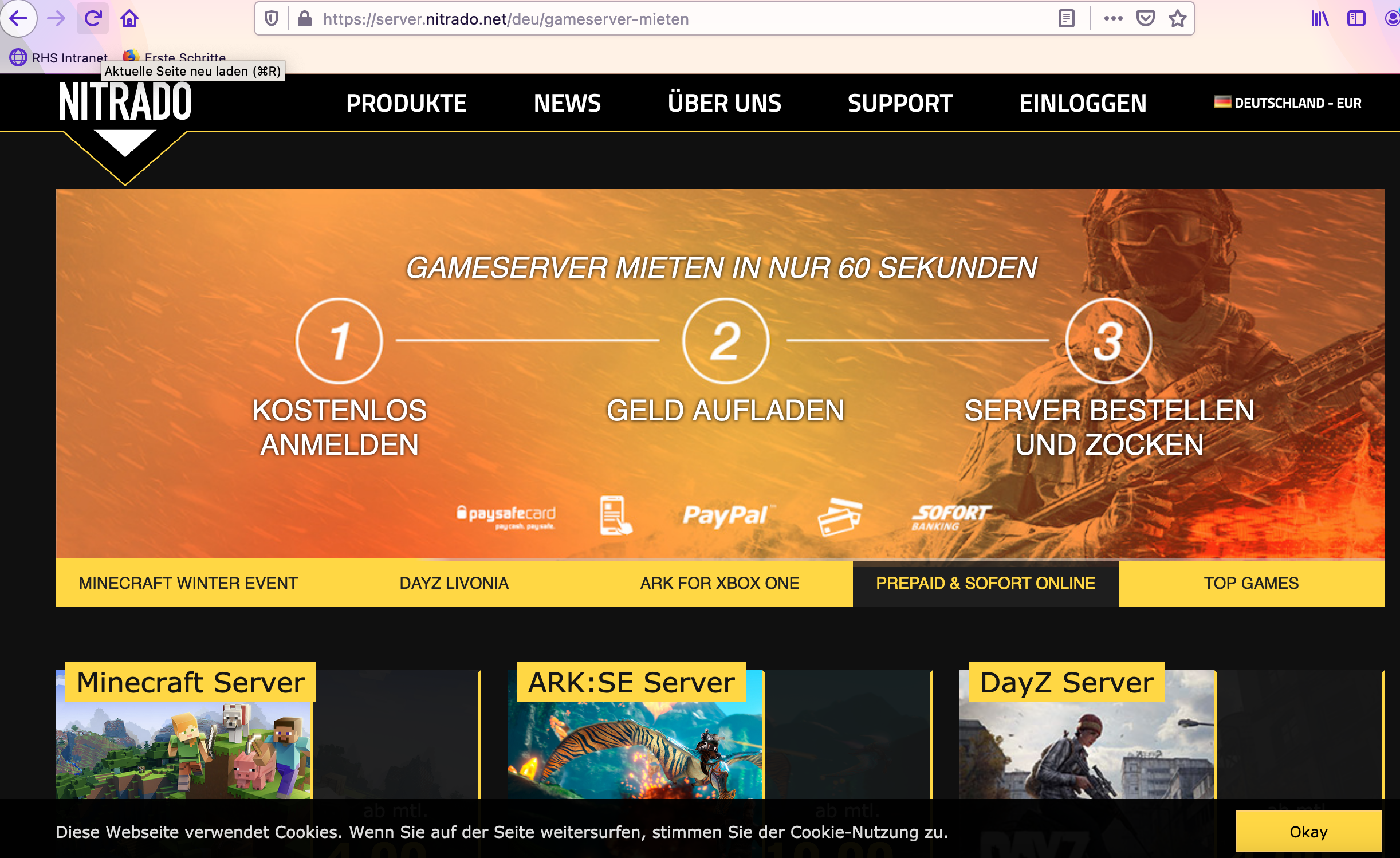Accept cookies with Okay button
Viewport: 1400px width, 858px height.
pos(1308,832)
